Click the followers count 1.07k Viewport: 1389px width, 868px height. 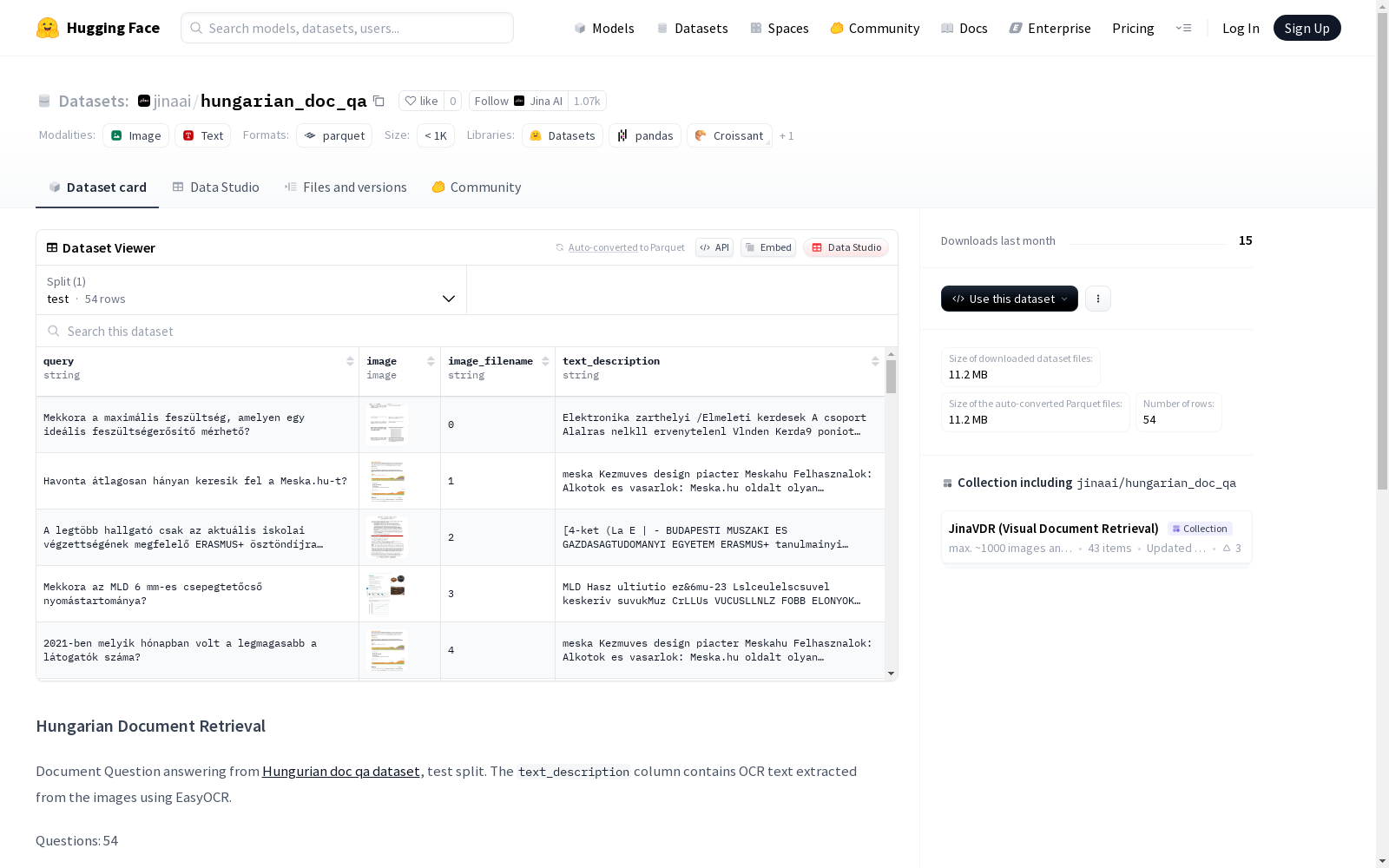(587, 101)
